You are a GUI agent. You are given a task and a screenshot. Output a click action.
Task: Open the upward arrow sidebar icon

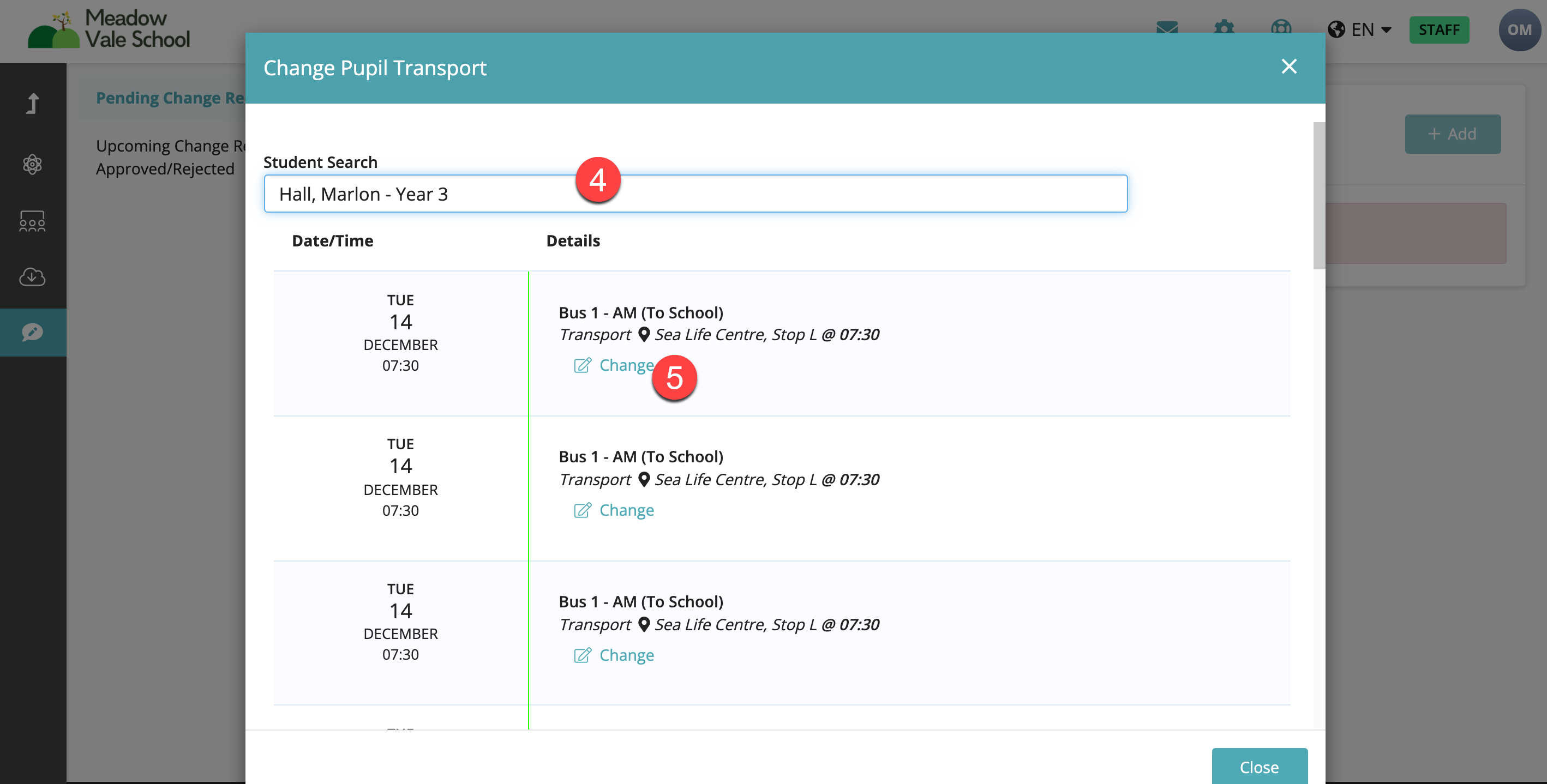pyautogui.click(x=32, y=103)
